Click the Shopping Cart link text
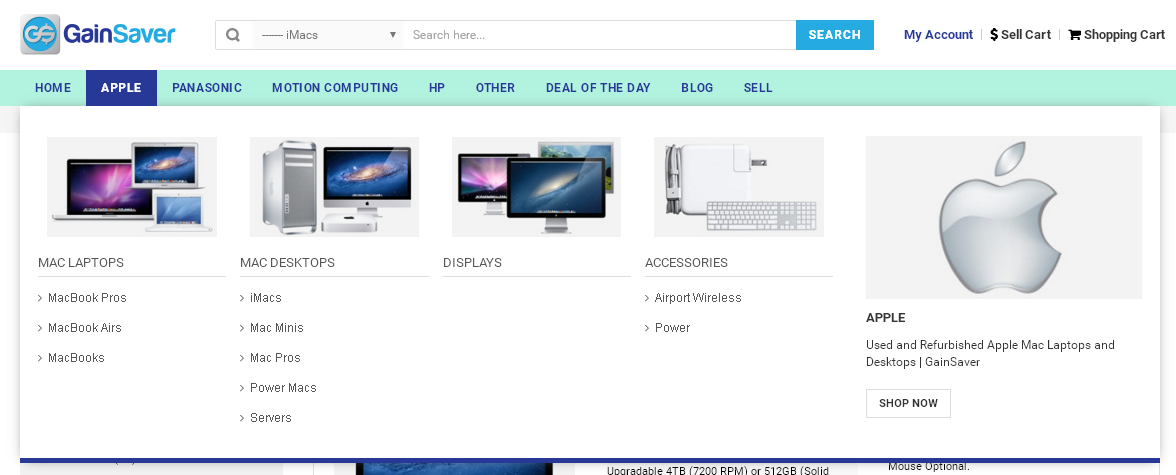Viewport: 1176px width, 475px height. click(x=1124, y=35)
